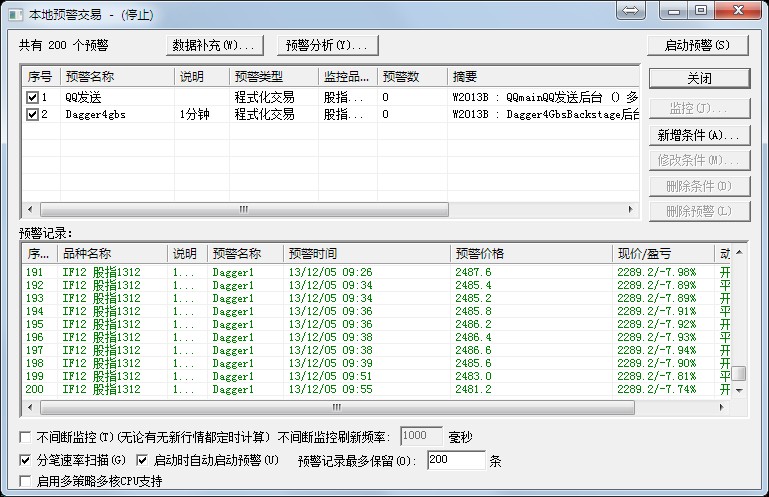Screen dimensions: 769x497
Task: Click the 预警记录最多保留 input field
Action: coord(455,461)
